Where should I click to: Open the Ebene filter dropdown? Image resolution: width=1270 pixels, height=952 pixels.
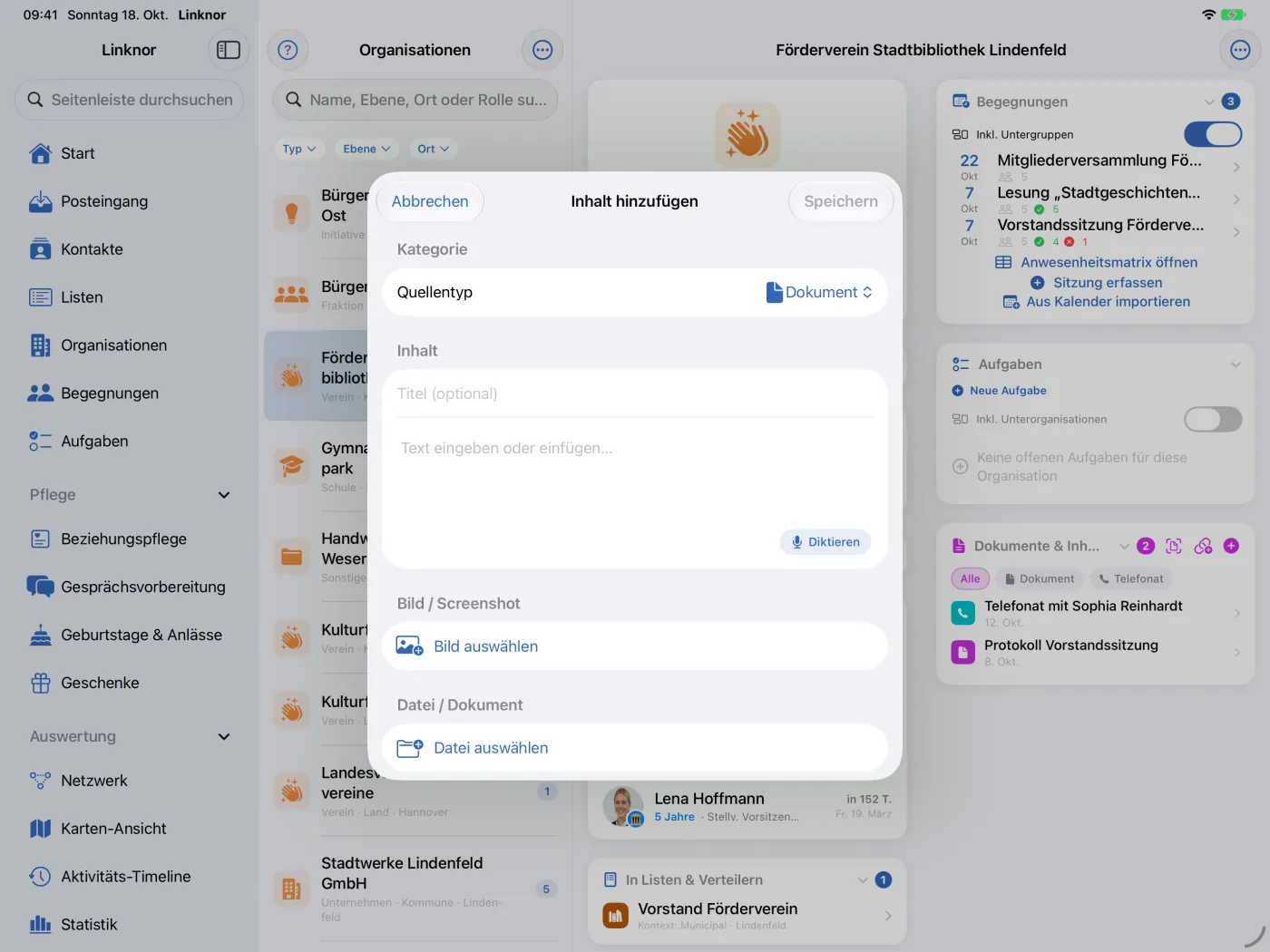coord(366,149)
